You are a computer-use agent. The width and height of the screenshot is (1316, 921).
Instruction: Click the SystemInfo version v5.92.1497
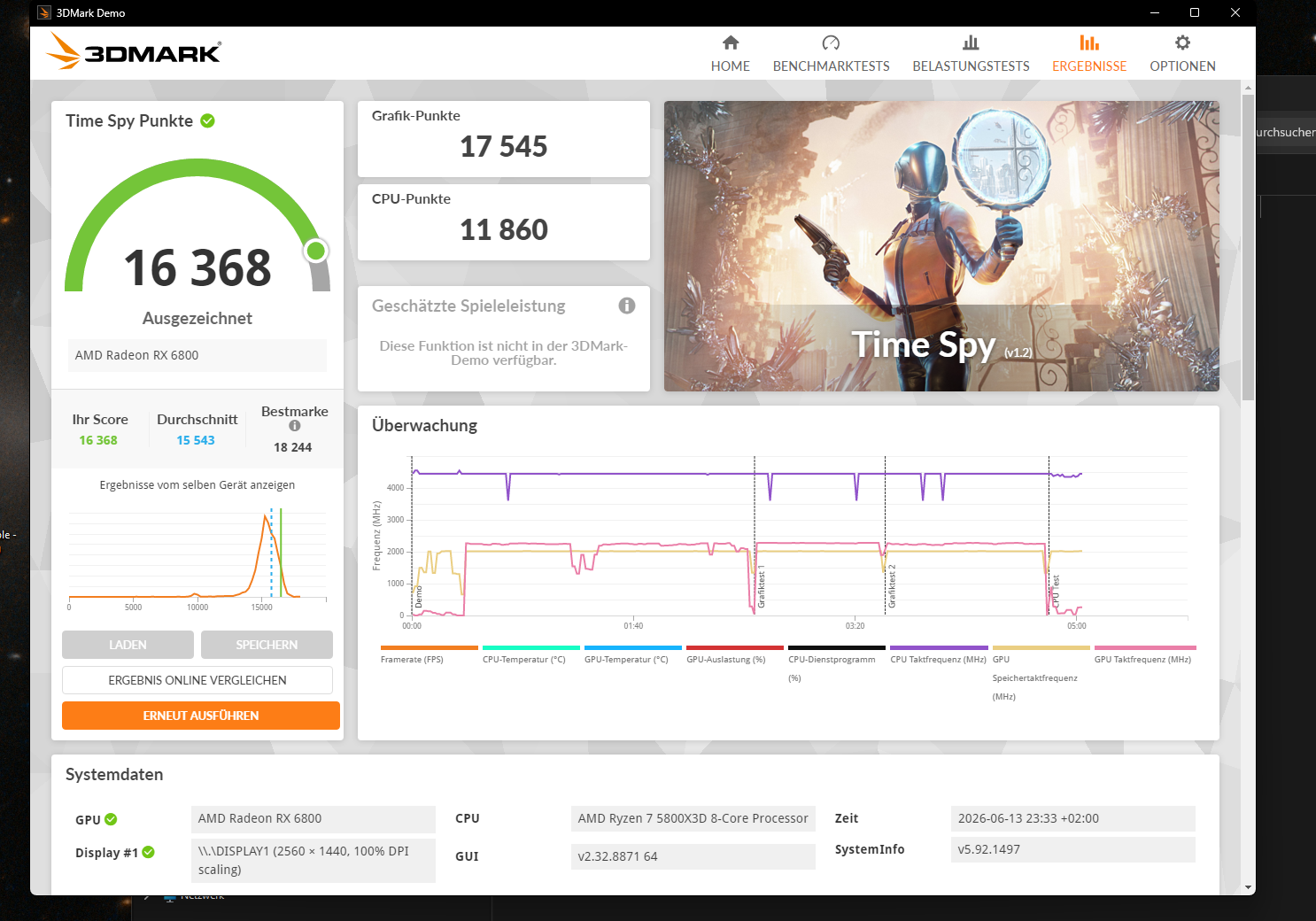coord(1073,849)
